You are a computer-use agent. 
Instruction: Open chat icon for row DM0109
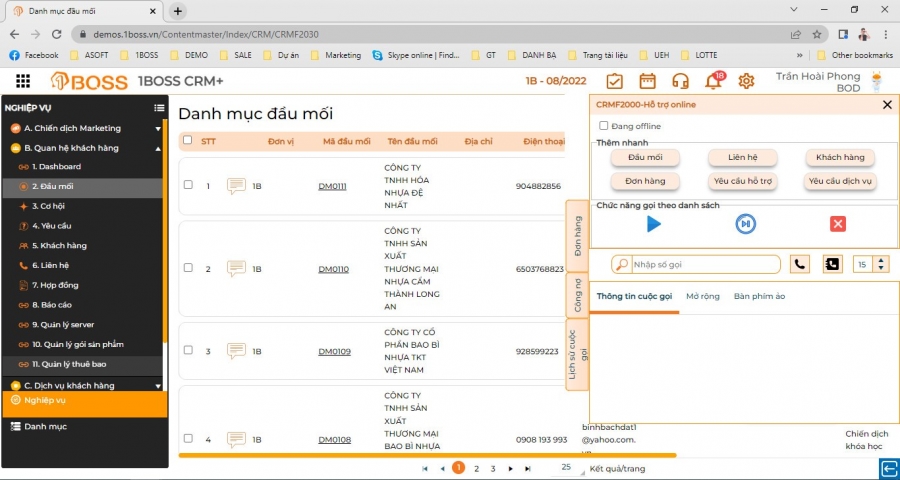click(236, 351)
